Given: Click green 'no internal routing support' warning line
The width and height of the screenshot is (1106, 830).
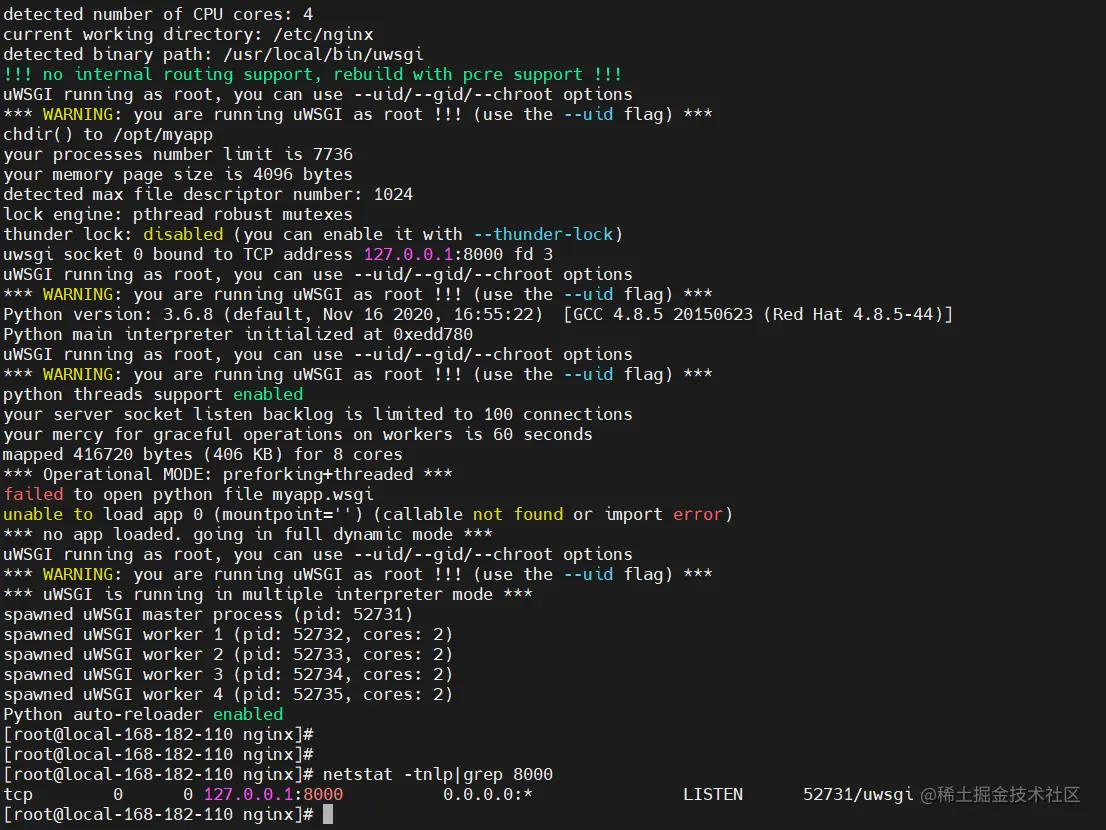Looking at the screenshot, I should coord(312,74).
